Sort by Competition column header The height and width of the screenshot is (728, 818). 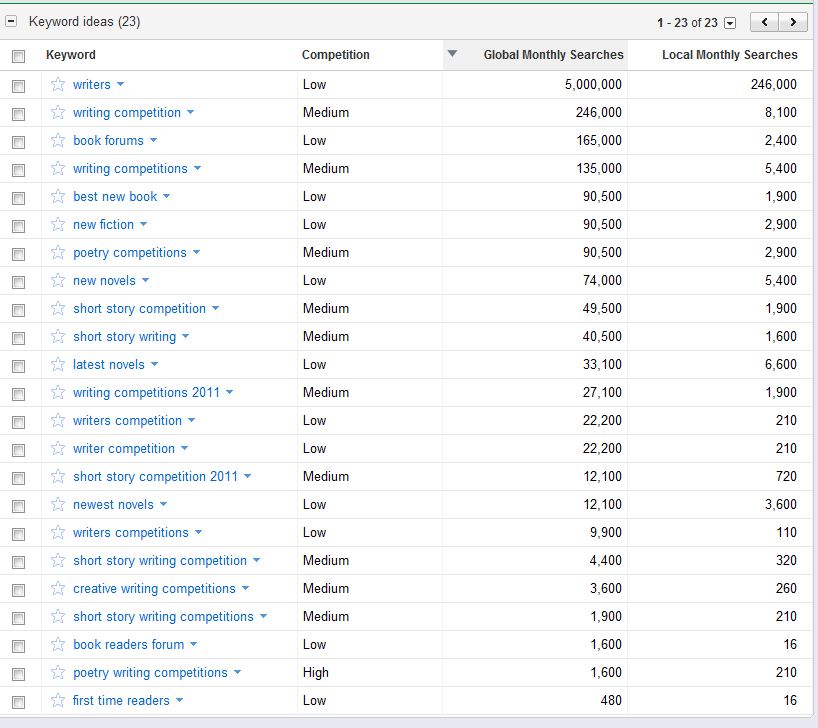[x=336, y=55]
